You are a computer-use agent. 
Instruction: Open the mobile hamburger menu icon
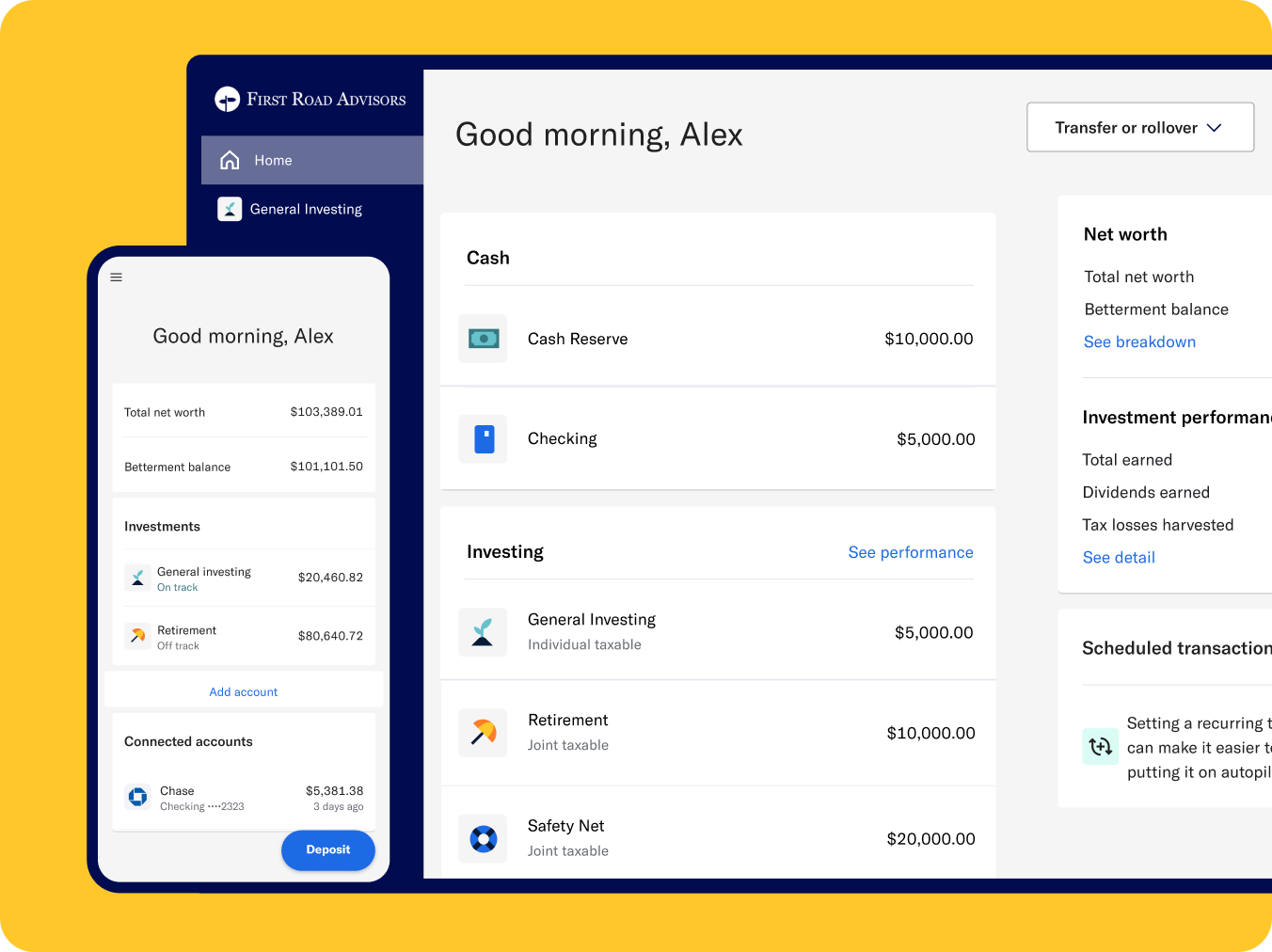117,278
